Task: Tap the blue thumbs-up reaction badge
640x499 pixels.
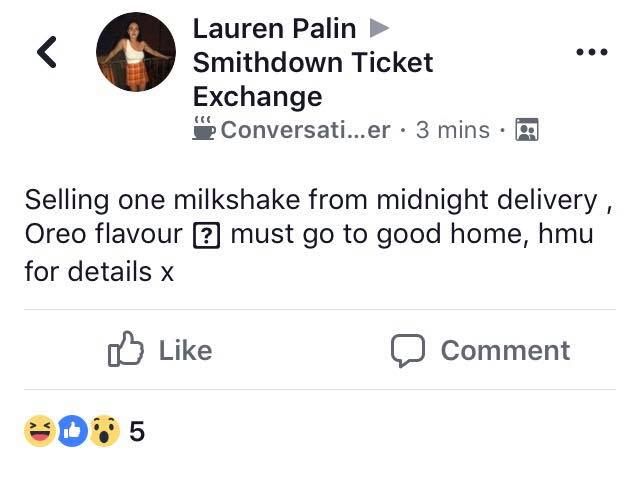Action: (x=73, y=431)
